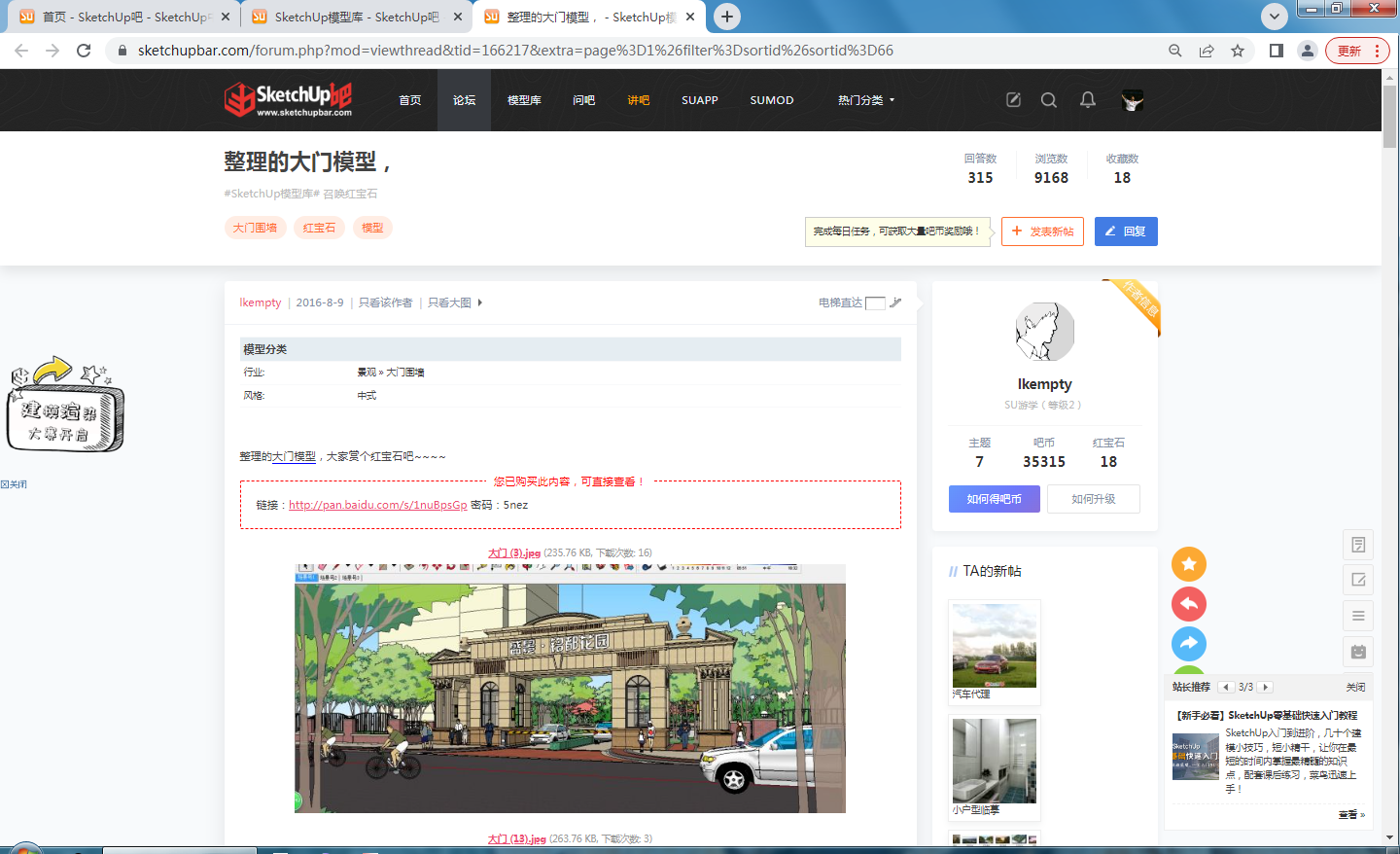Viewport: 1400px width, 854px height.
Task: Click the orange star favorite button
Action: click(1188, 564)
